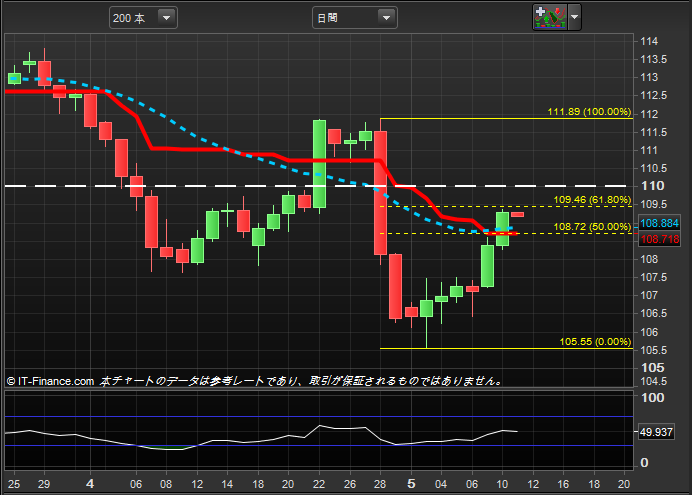The image size is (692, 495).
Task: Click the 105.55 (0.00%) Fibonacci label
Action: 595,341
